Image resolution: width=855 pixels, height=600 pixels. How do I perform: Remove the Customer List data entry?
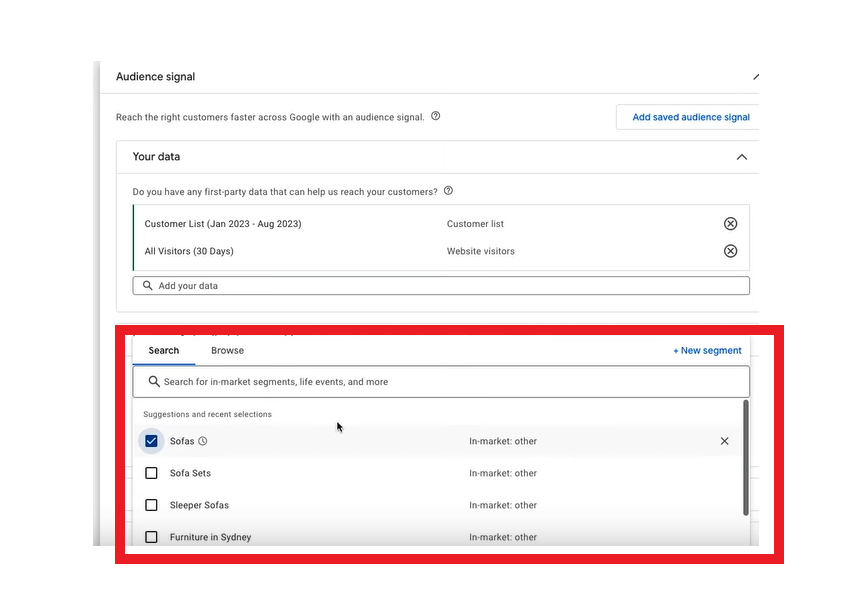pyautogui.click(x=730, y=224)
